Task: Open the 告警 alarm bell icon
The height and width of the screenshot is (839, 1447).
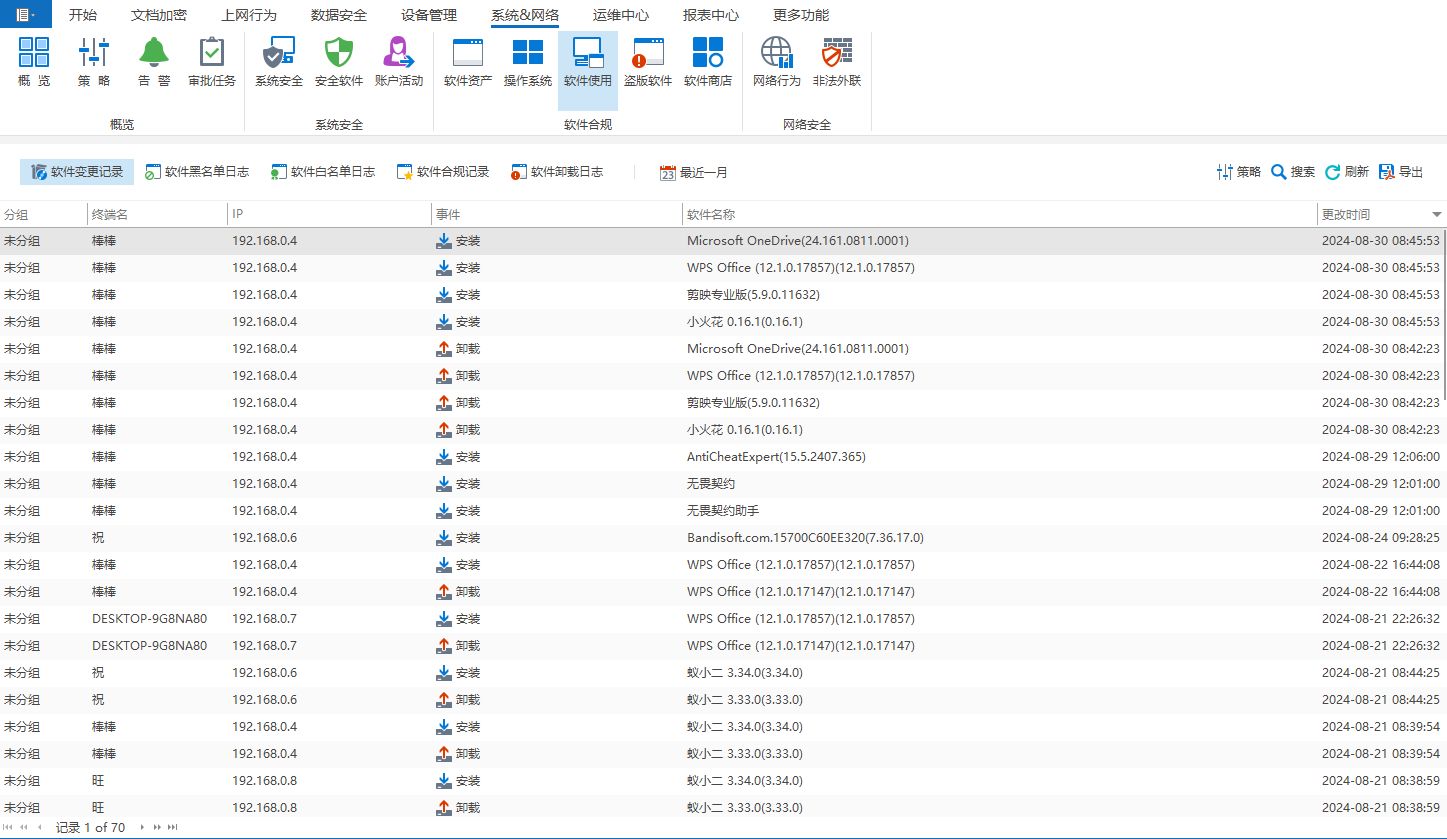Action: [x=153, y=62]
